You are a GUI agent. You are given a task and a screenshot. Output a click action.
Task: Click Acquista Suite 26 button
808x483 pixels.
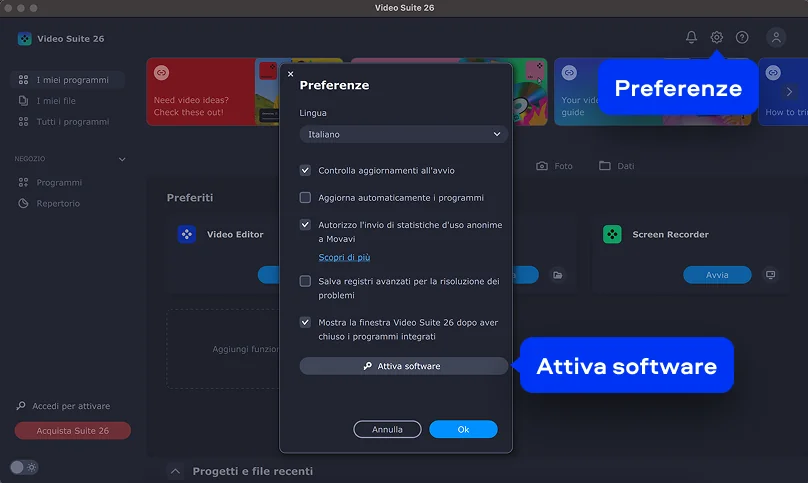[x=73, y=430]
